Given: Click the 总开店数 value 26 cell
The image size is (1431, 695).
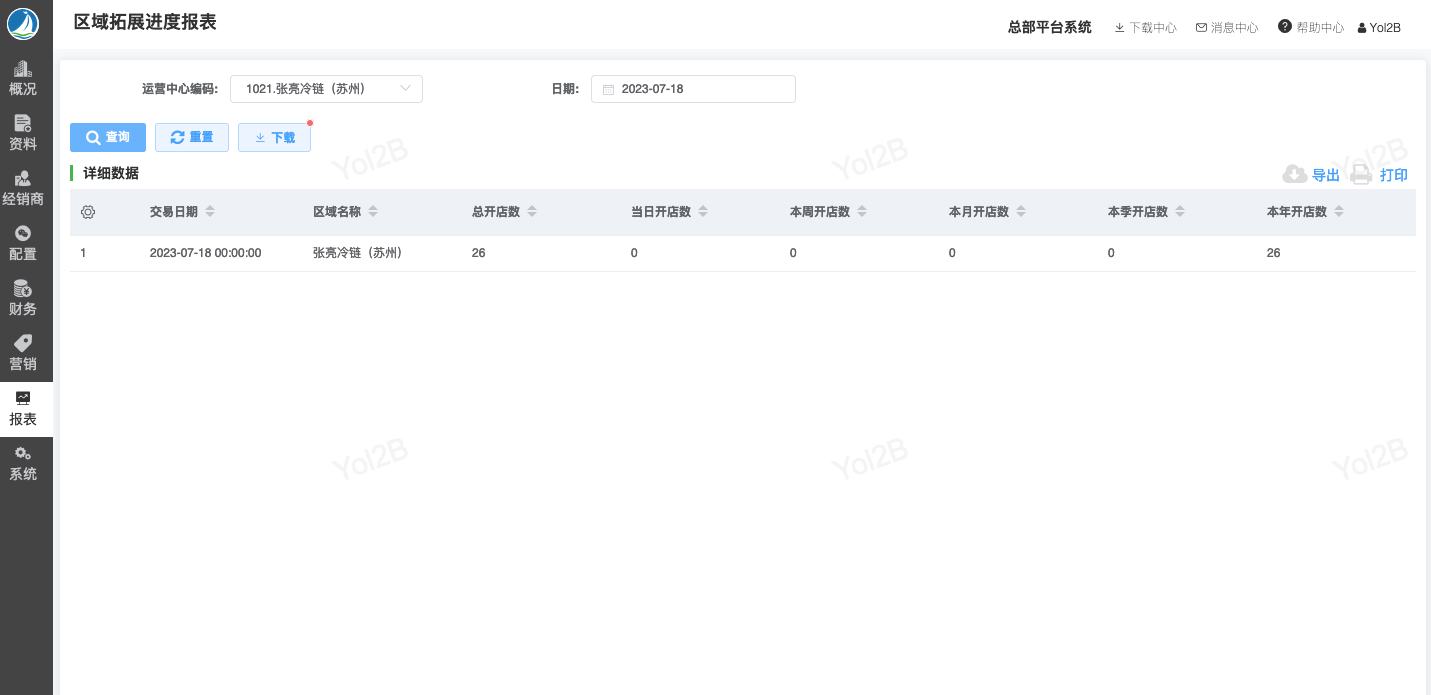Looking at the screenshot, I should tap(479, 253).
